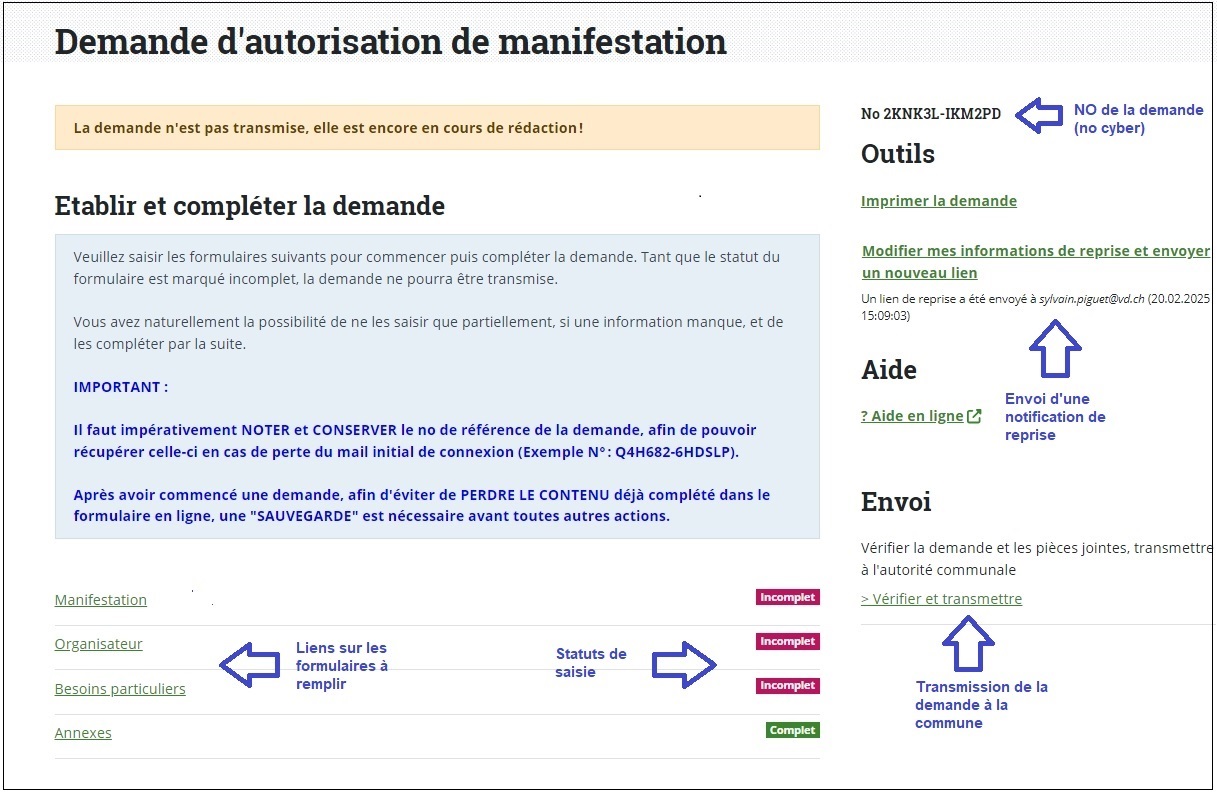The height and width of the screenshot is (793, 1217).
Task: Click the right arrow beside "Statuts de saisie"
Action: 685,662
